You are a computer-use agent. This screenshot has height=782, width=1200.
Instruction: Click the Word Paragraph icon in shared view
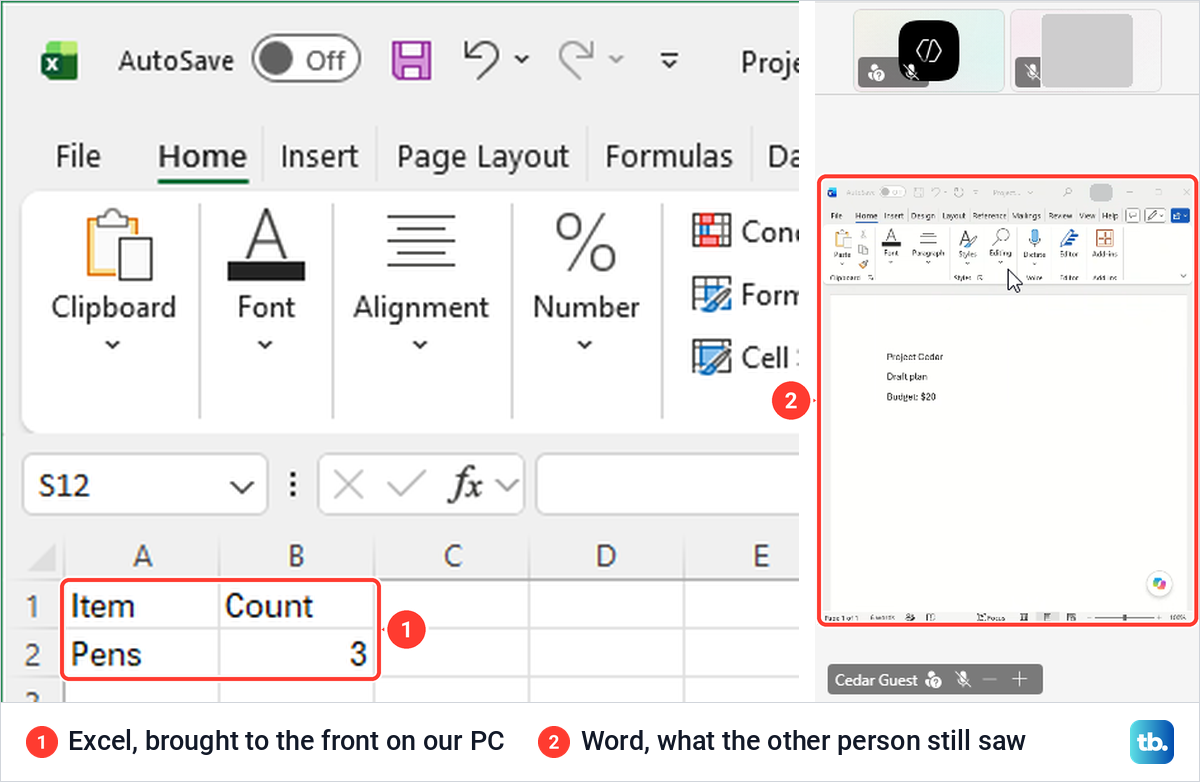pos(928,238)
